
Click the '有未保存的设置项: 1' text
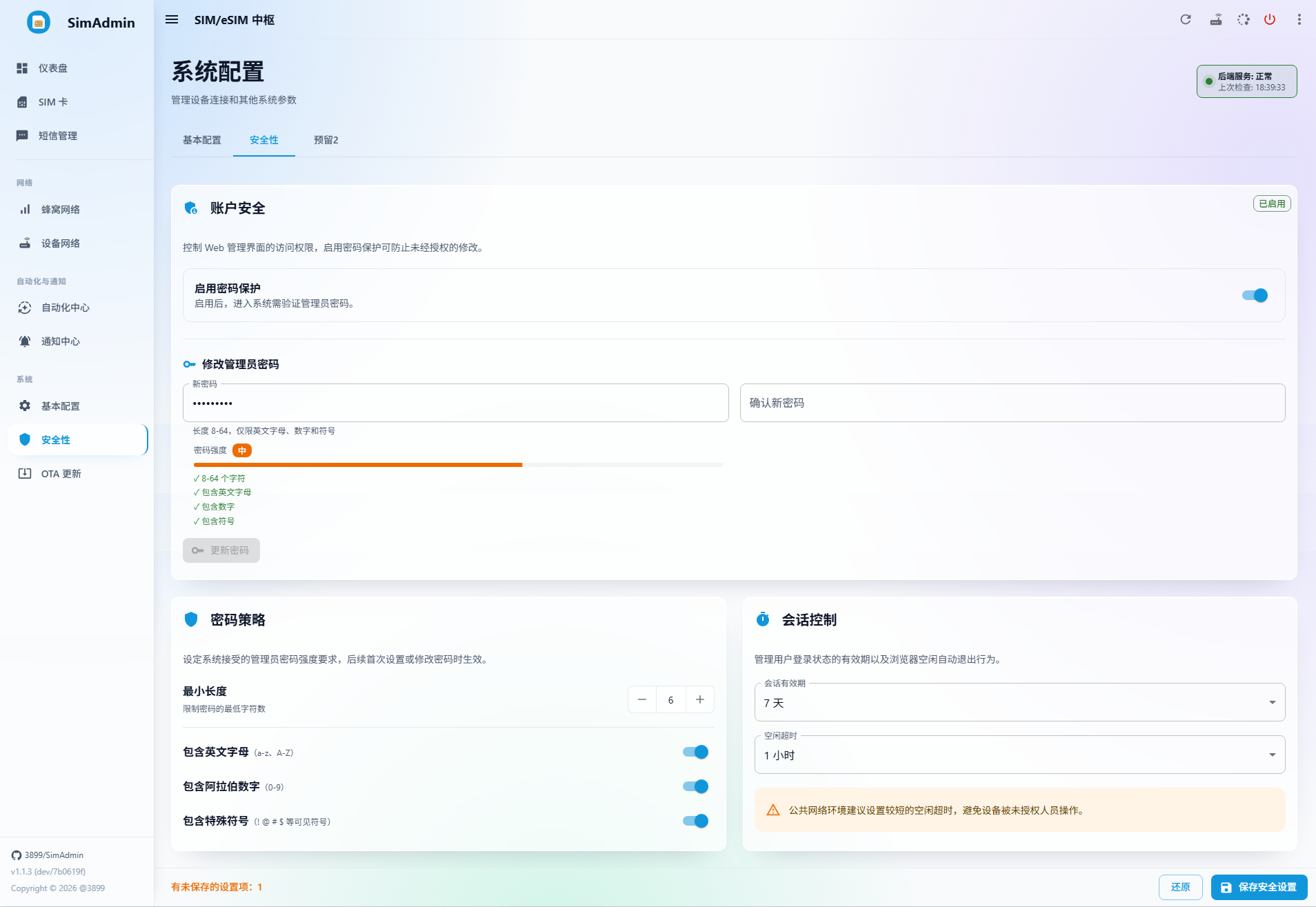217,887
